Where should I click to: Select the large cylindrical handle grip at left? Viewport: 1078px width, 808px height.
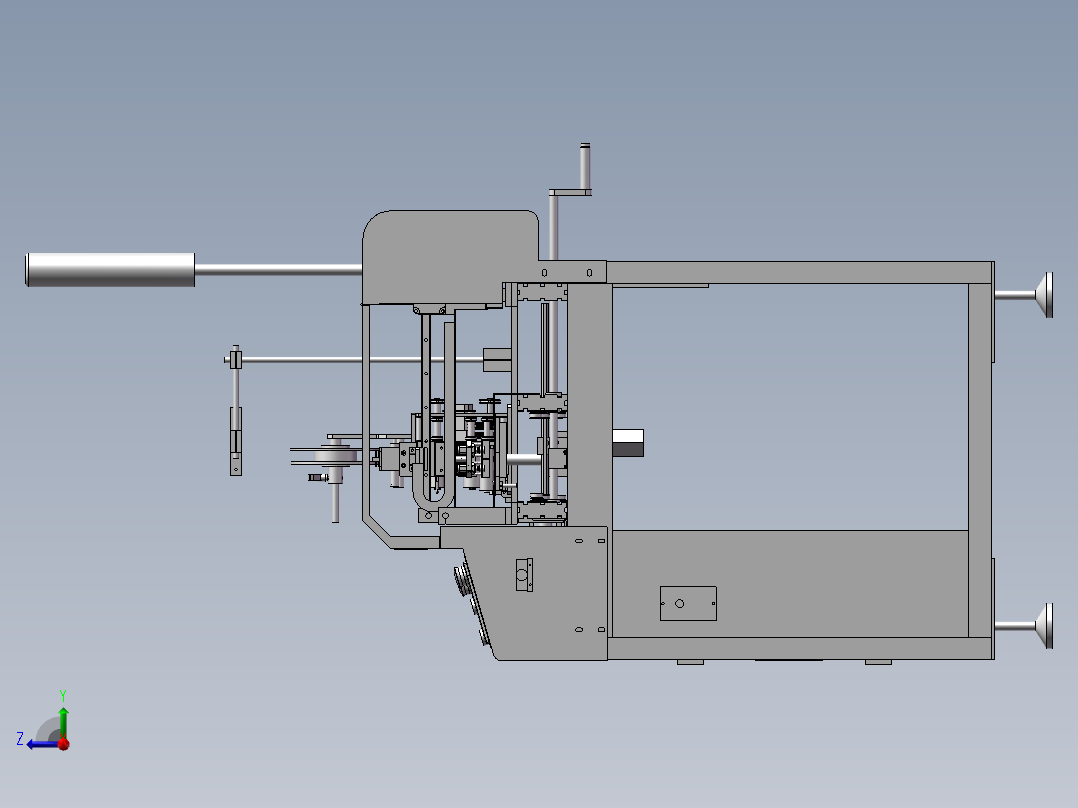[x=110, y=270]
